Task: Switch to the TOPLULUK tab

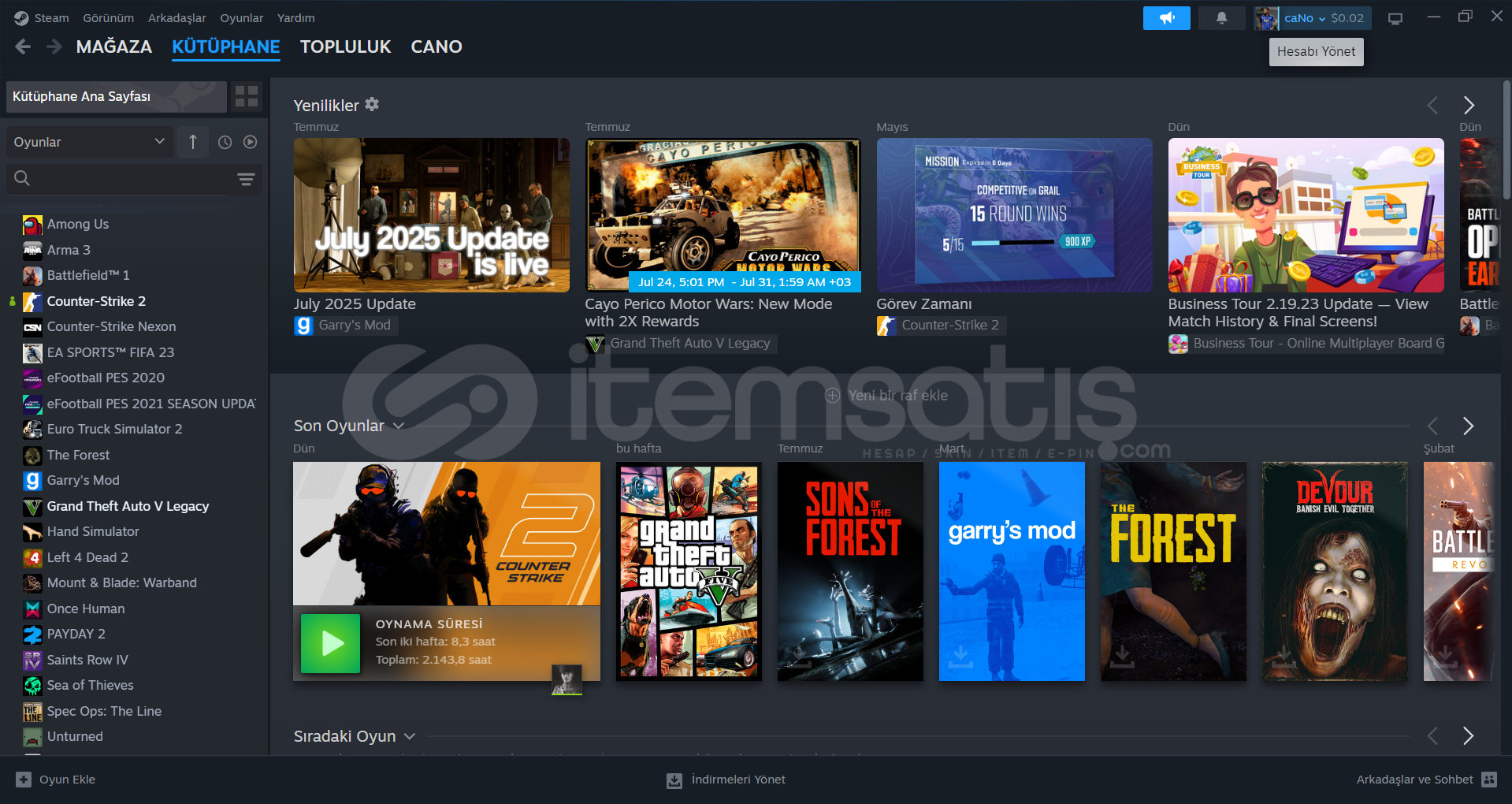Action: 346,47
